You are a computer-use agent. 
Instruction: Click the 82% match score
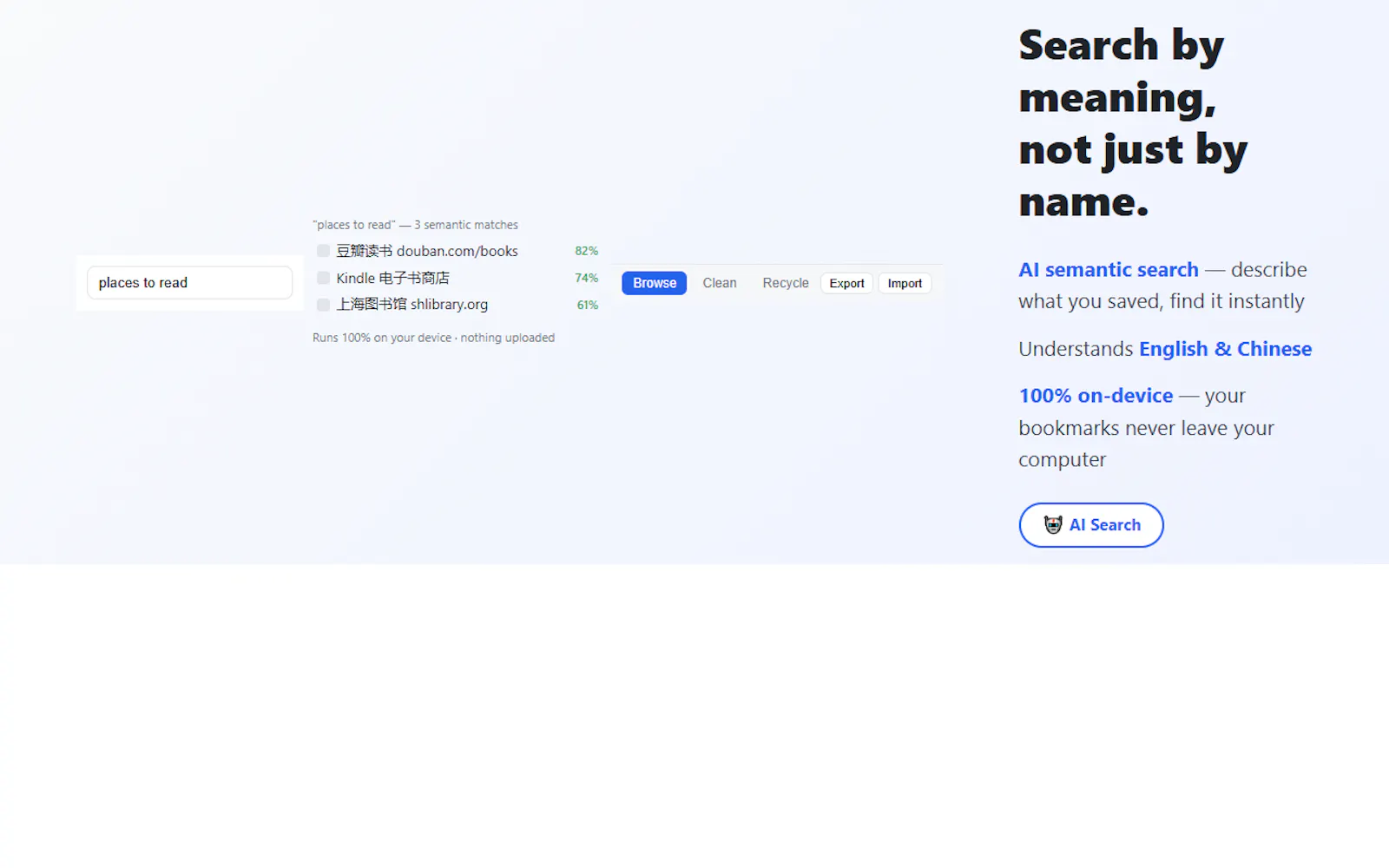tap(586, 251)
